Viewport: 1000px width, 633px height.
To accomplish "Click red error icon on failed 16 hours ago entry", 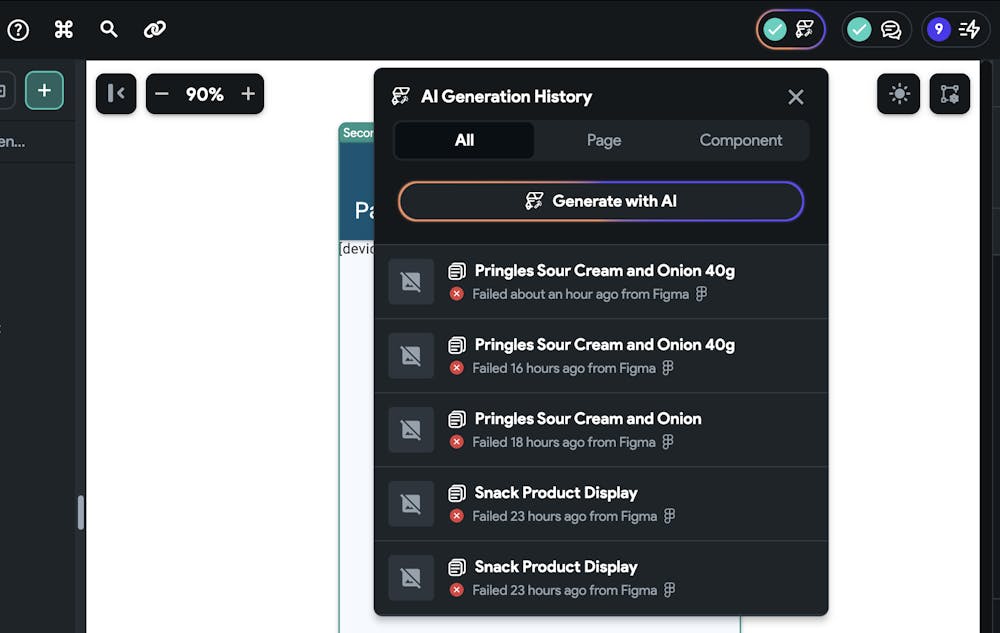I will 457,368.
